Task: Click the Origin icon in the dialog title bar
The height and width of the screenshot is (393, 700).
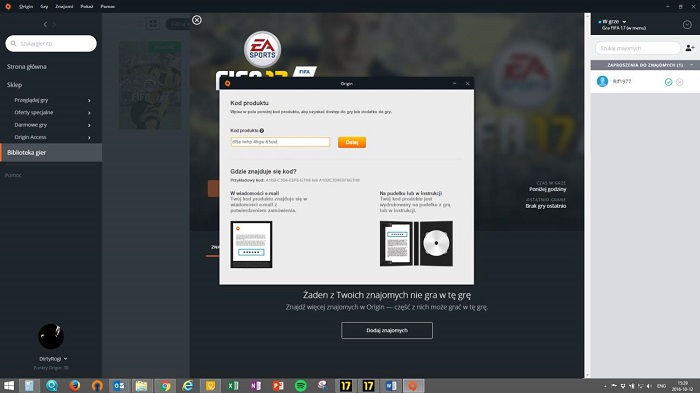Action: [228, 84]
